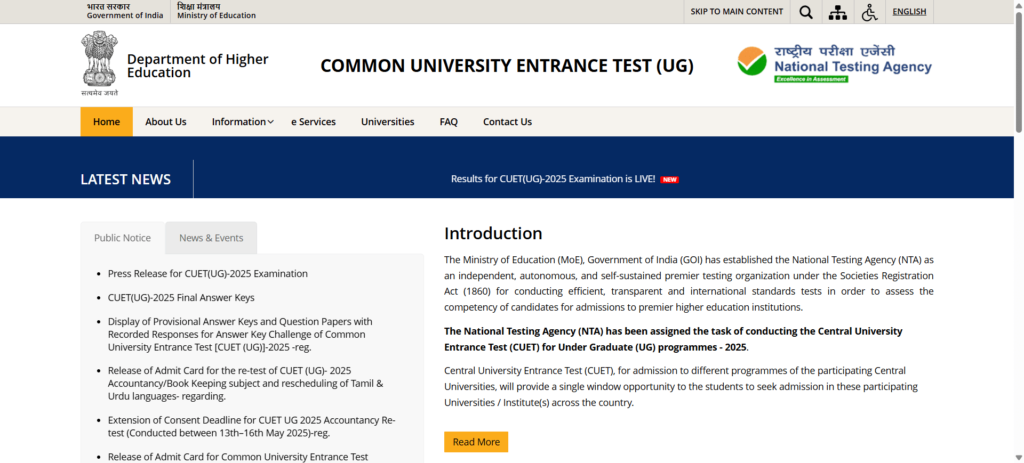Open the About Us menu item

click(x=166, y=121)
